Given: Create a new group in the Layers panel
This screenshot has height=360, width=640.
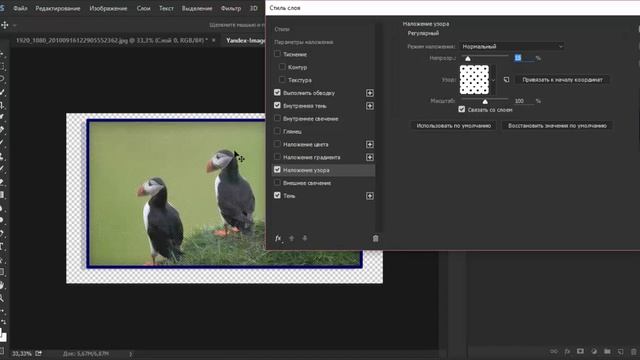Looking at the screenshot, I should [607, 351].
